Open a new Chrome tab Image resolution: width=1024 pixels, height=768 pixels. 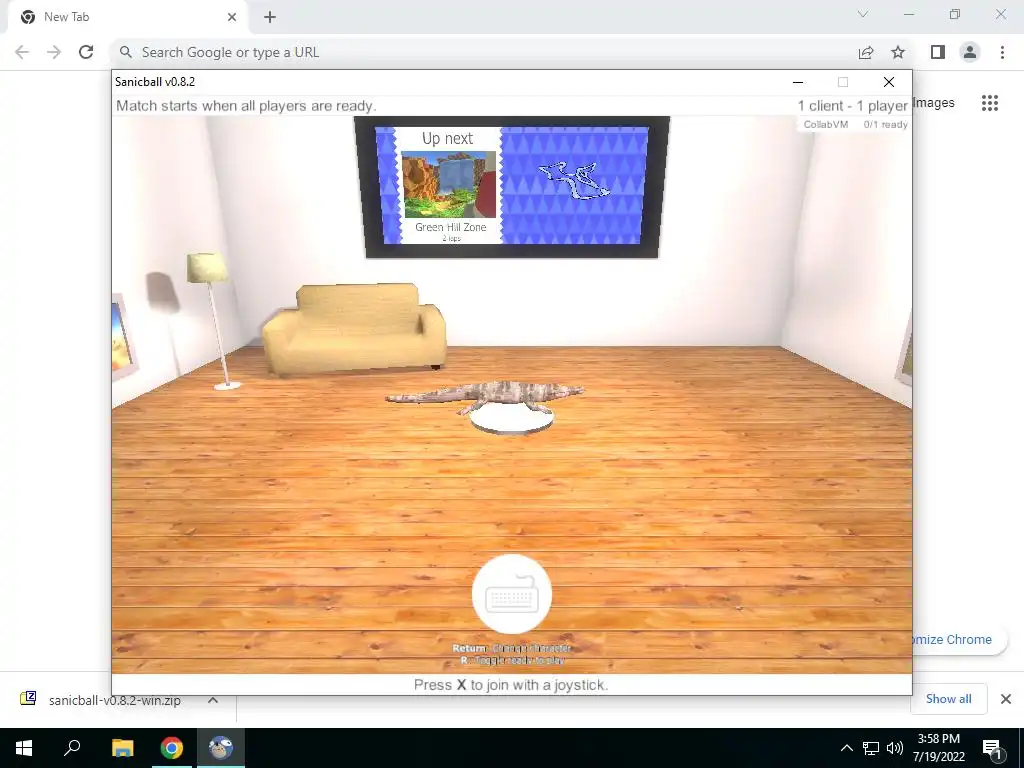(270, 17)
